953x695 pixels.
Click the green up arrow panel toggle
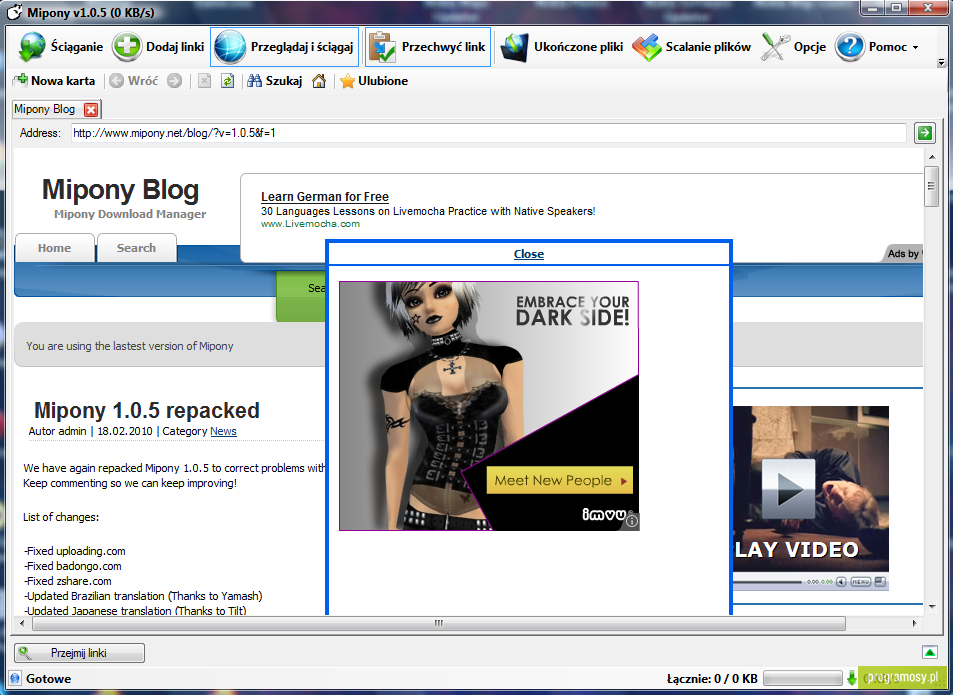929,652
